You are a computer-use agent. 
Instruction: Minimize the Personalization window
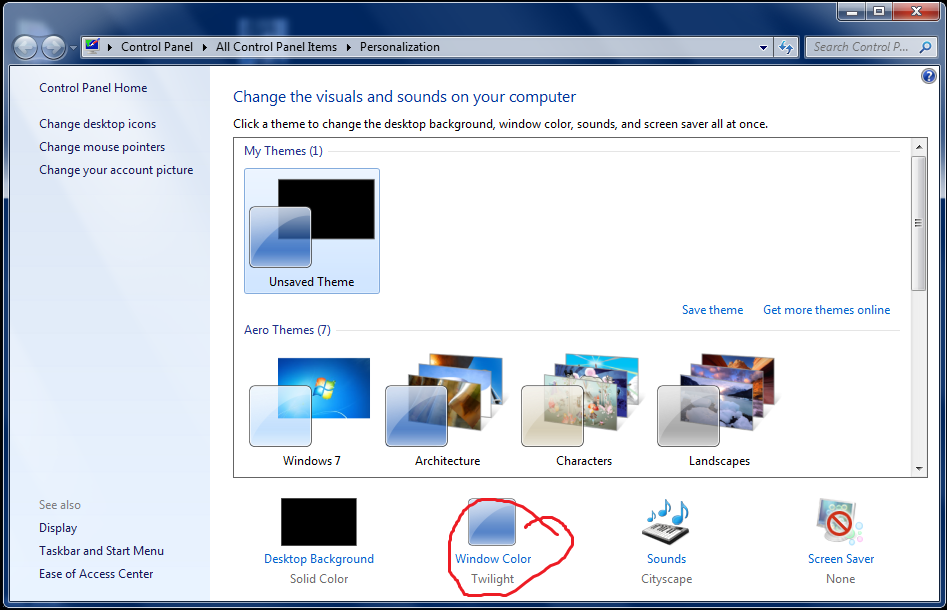point(852,11)
